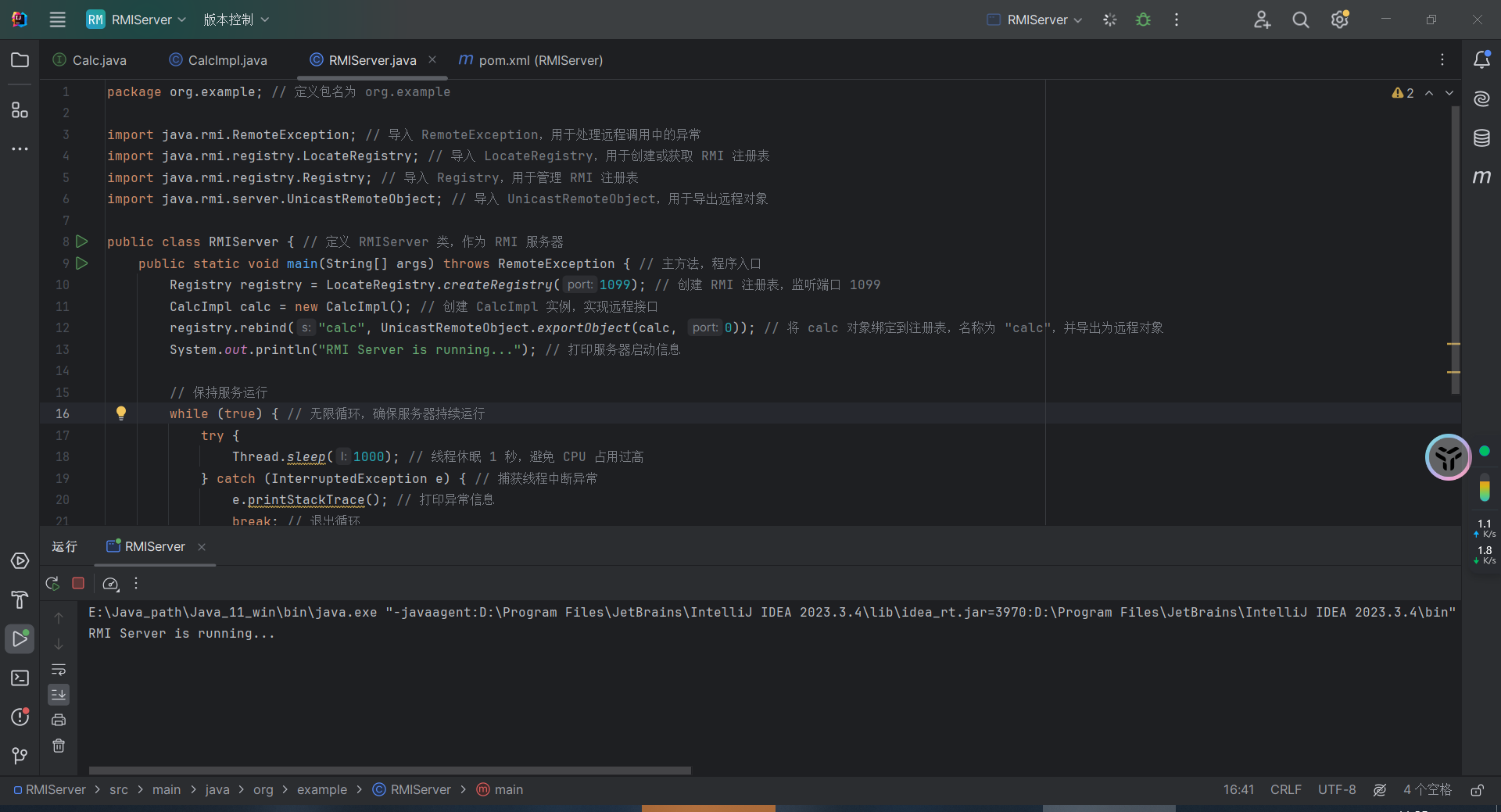Click the down stack trace arrow in console
This screenshot has width=1501, height=812.
[x=59, y=644]
